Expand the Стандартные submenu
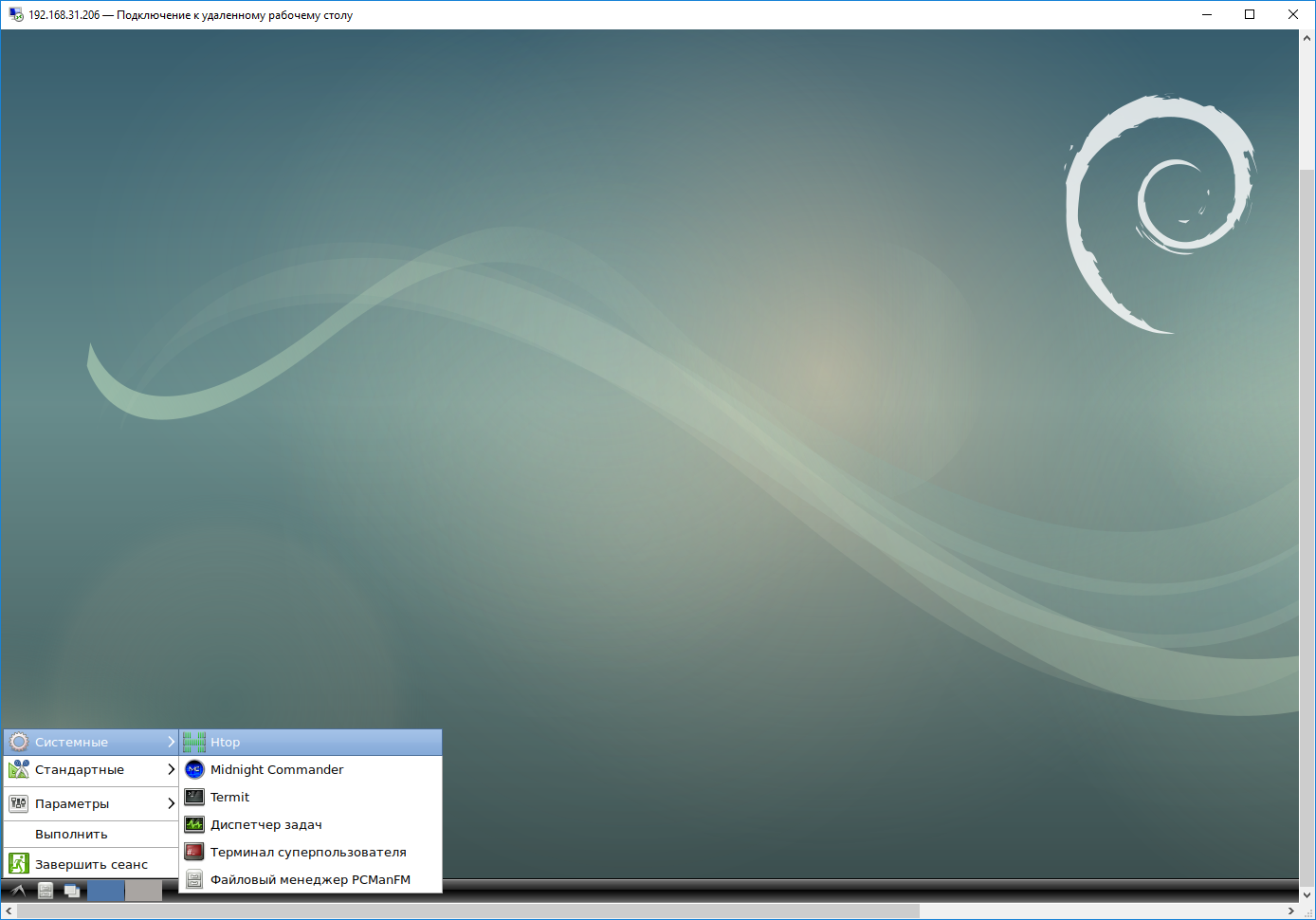The image size is (1316, 920). 91,769
